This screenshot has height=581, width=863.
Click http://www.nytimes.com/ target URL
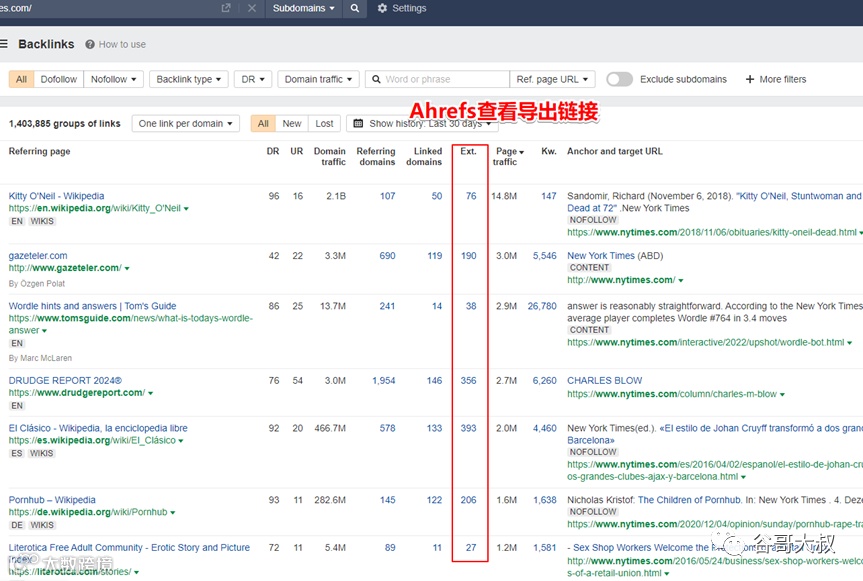point(621,280)
